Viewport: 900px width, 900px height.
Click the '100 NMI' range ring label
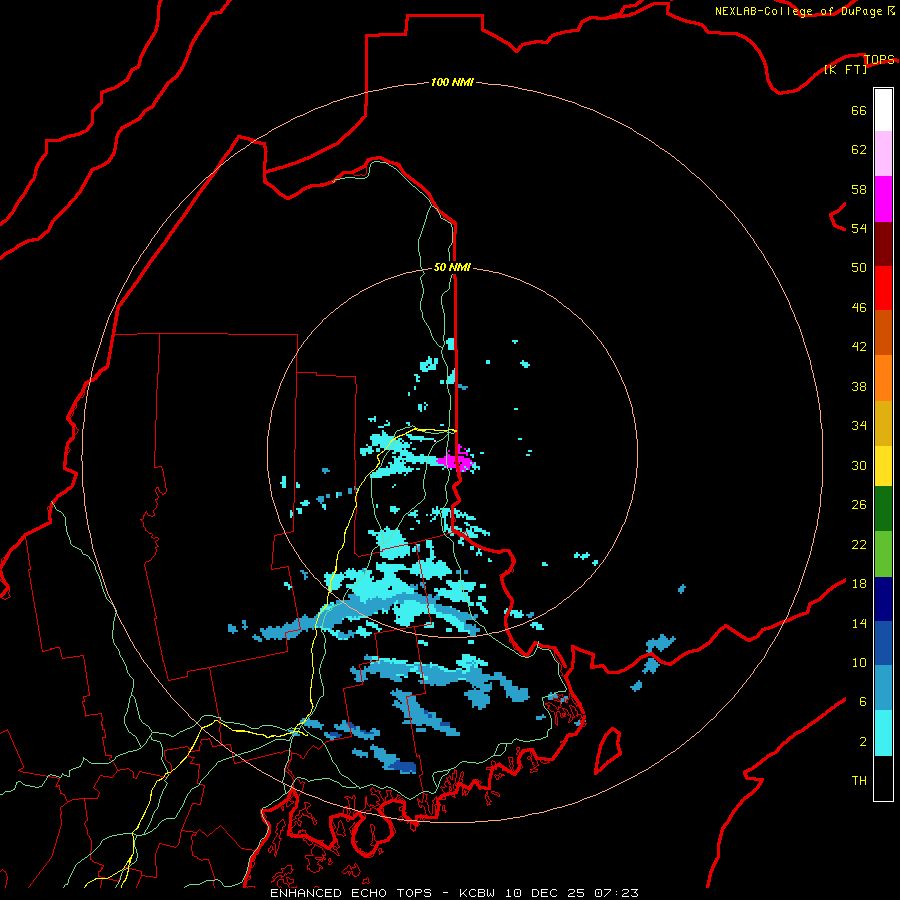[452, 82]
